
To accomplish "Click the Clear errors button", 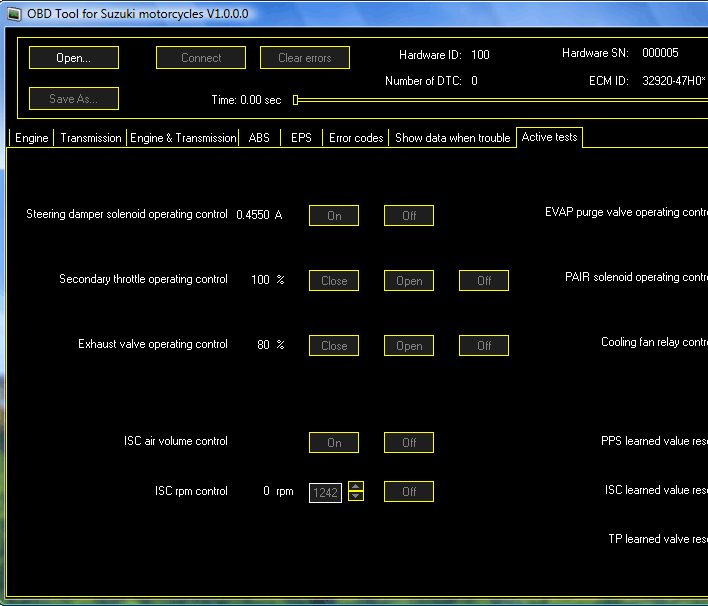I will [305, 58].
